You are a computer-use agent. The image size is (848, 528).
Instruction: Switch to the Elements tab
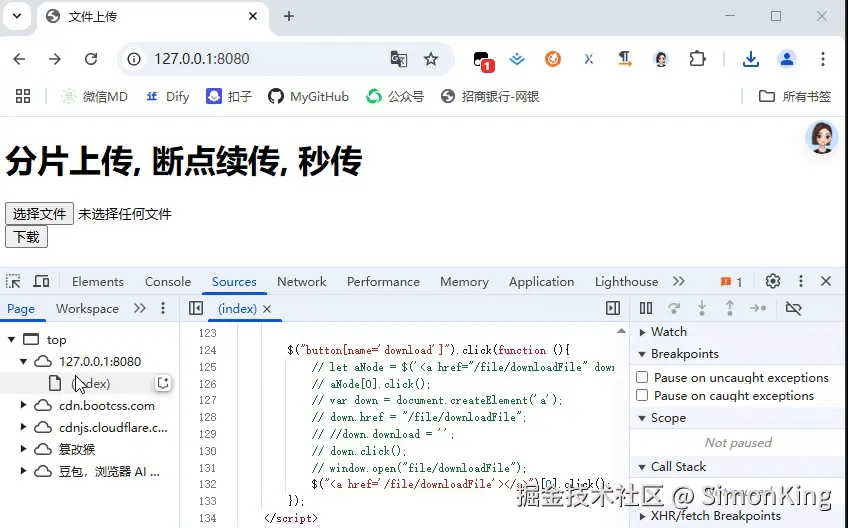pyautogui.click(x=98, y=282)
